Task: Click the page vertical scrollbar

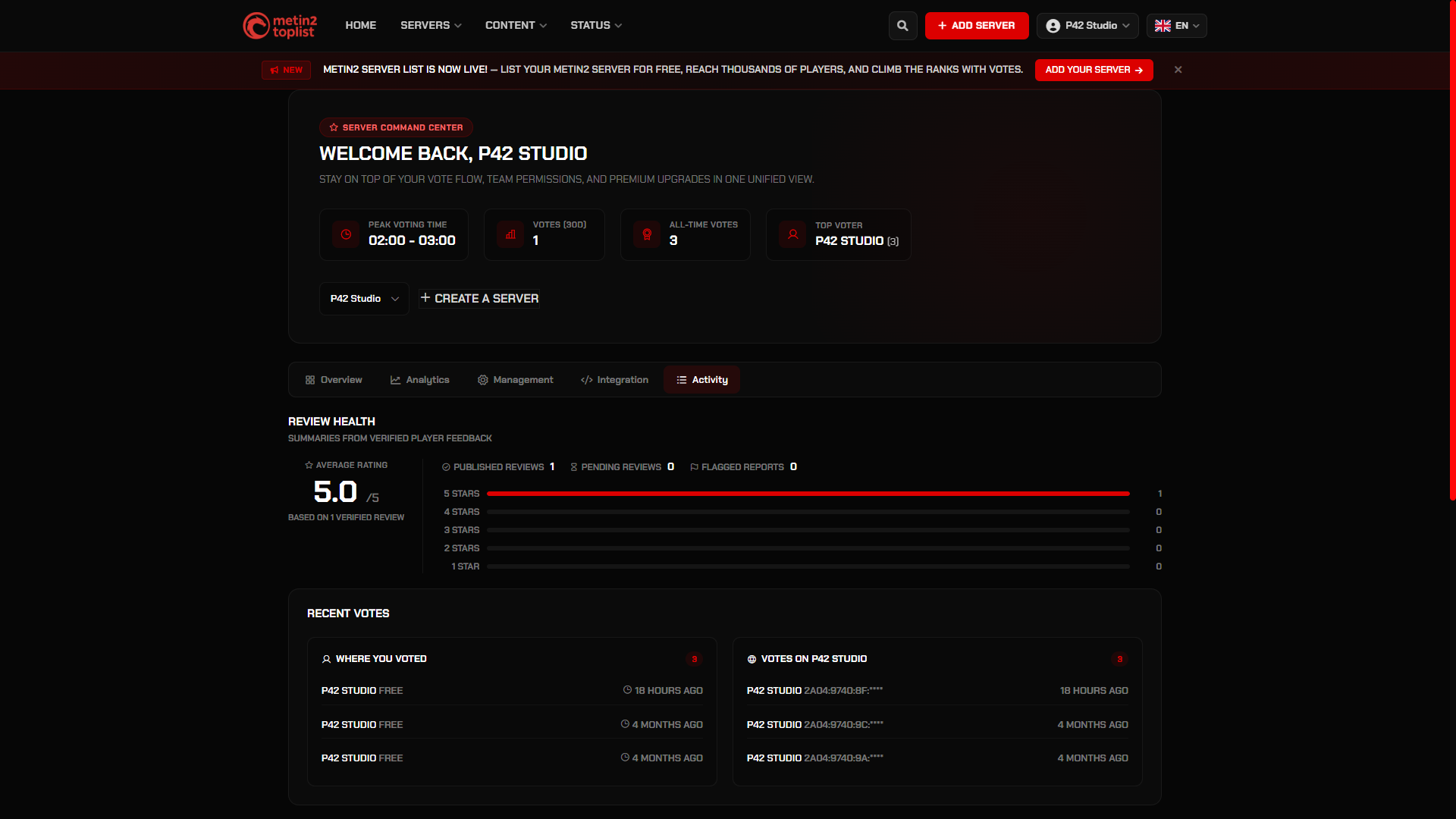Action: (1452, 250)
